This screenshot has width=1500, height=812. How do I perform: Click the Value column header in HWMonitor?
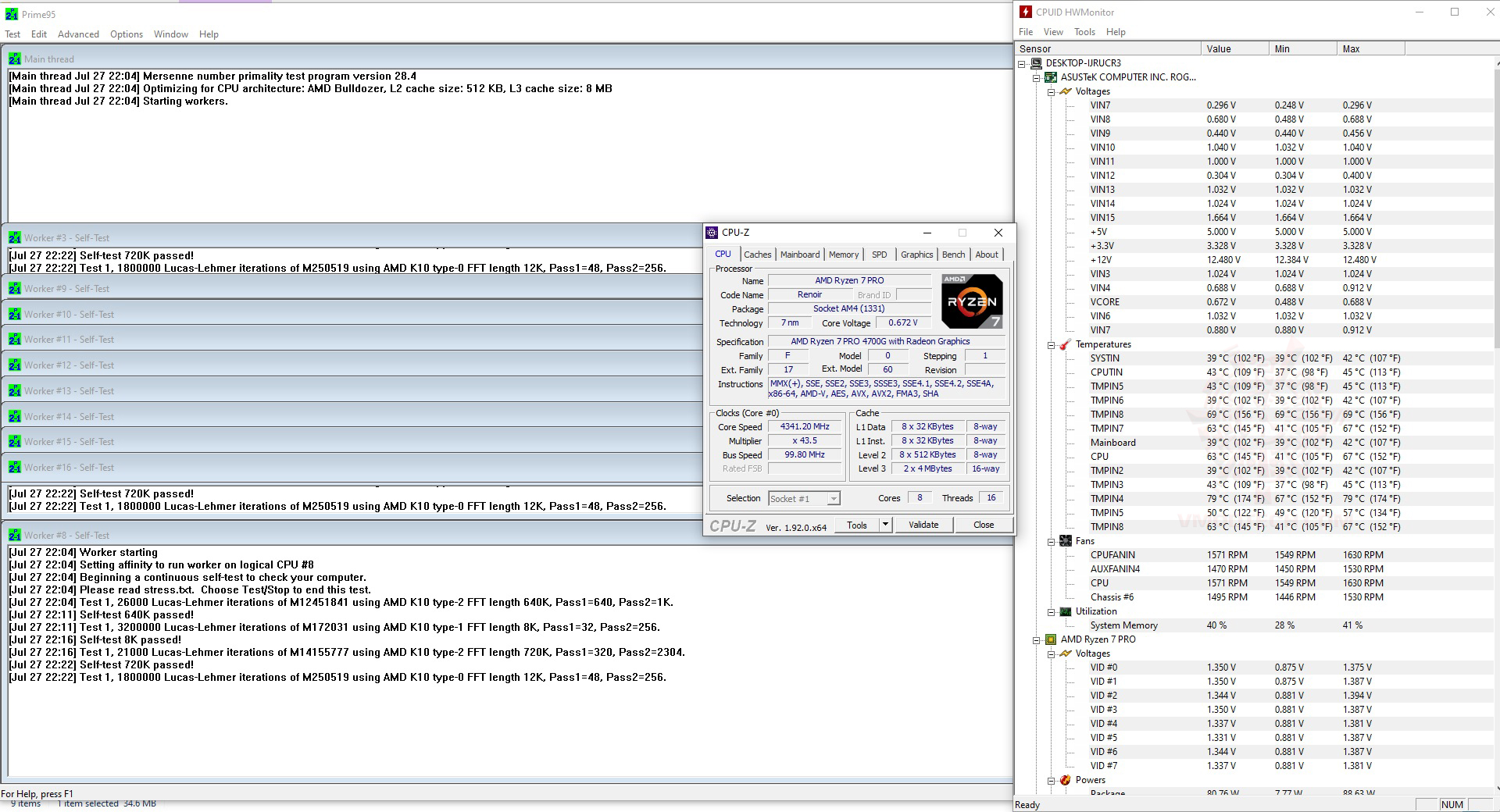tap(1234, 48)
